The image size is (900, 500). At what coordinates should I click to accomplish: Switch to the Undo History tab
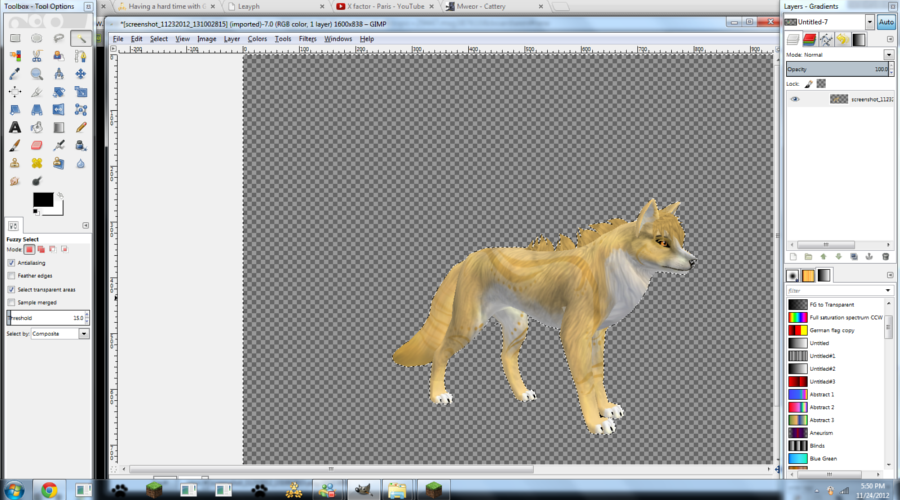(x=842, y=39)
